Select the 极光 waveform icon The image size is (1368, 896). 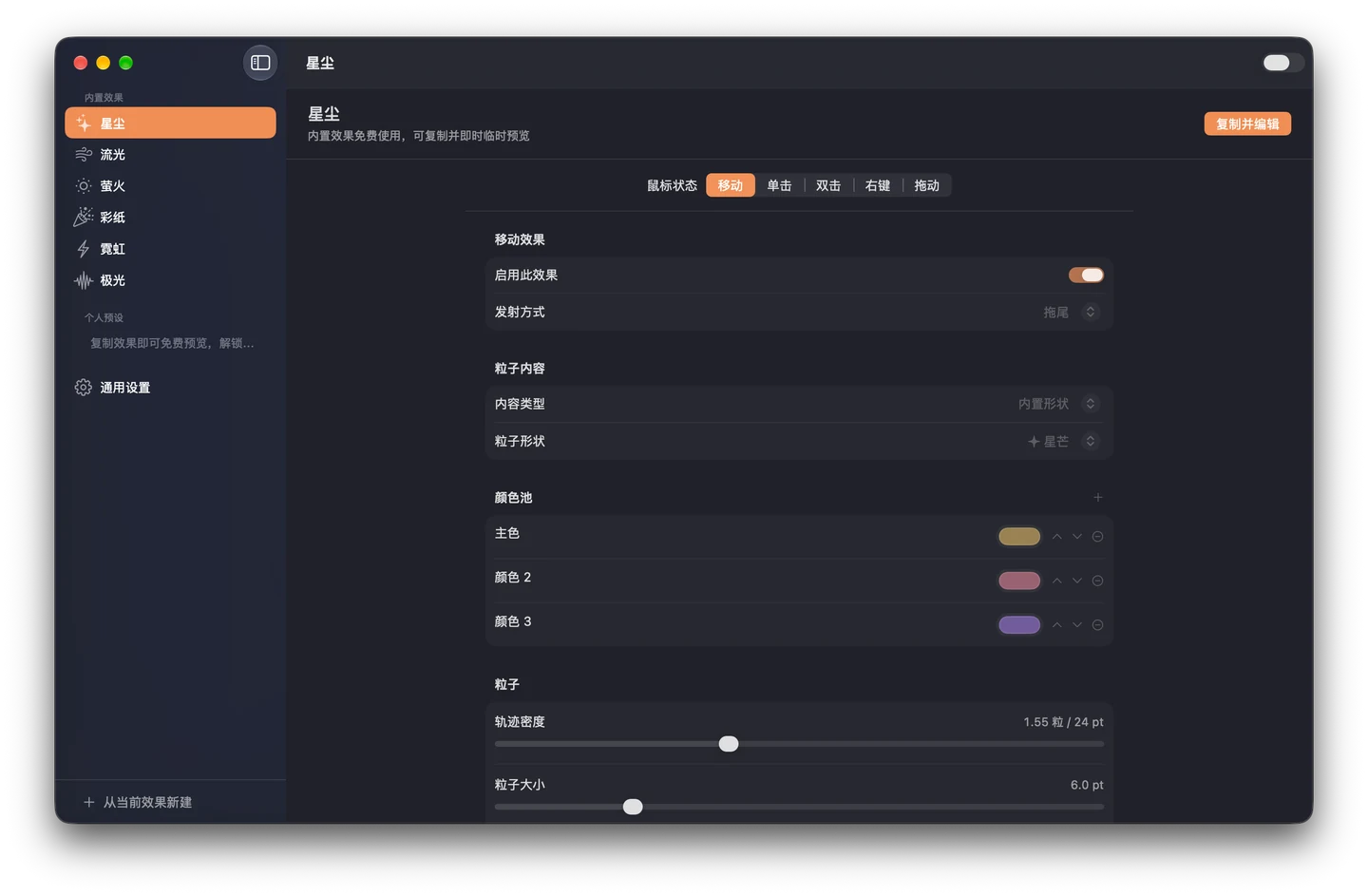pyautogui.click(x=84, y=280)
